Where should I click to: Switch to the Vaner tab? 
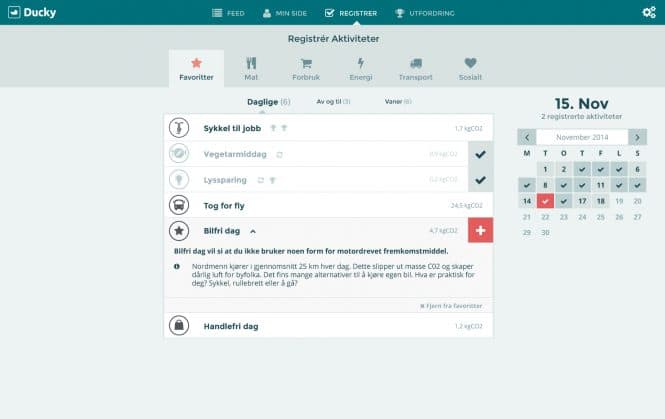397,102
